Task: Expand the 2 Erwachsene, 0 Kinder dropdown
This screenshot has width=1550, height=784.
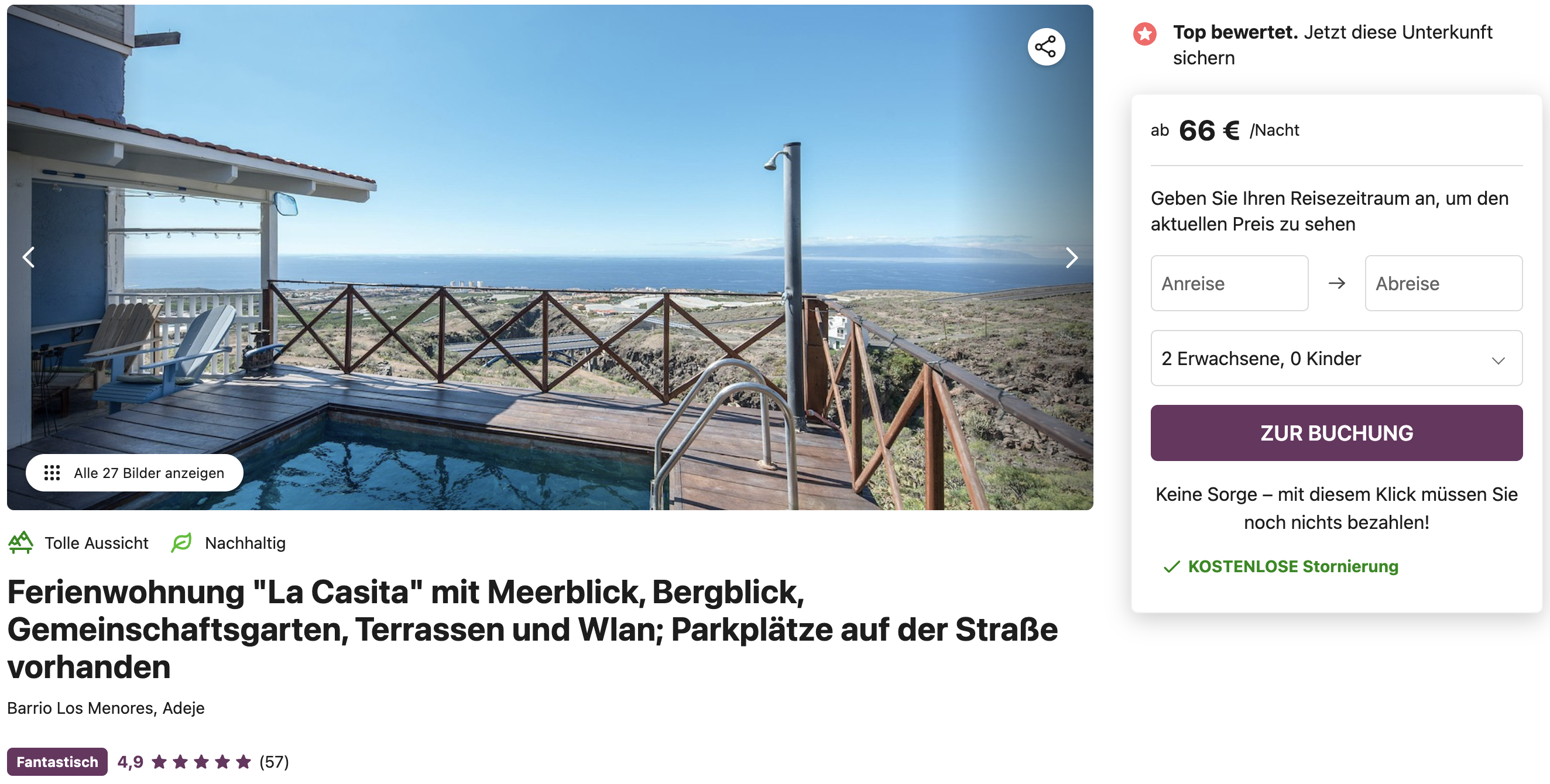Action: coord(1336,358)
